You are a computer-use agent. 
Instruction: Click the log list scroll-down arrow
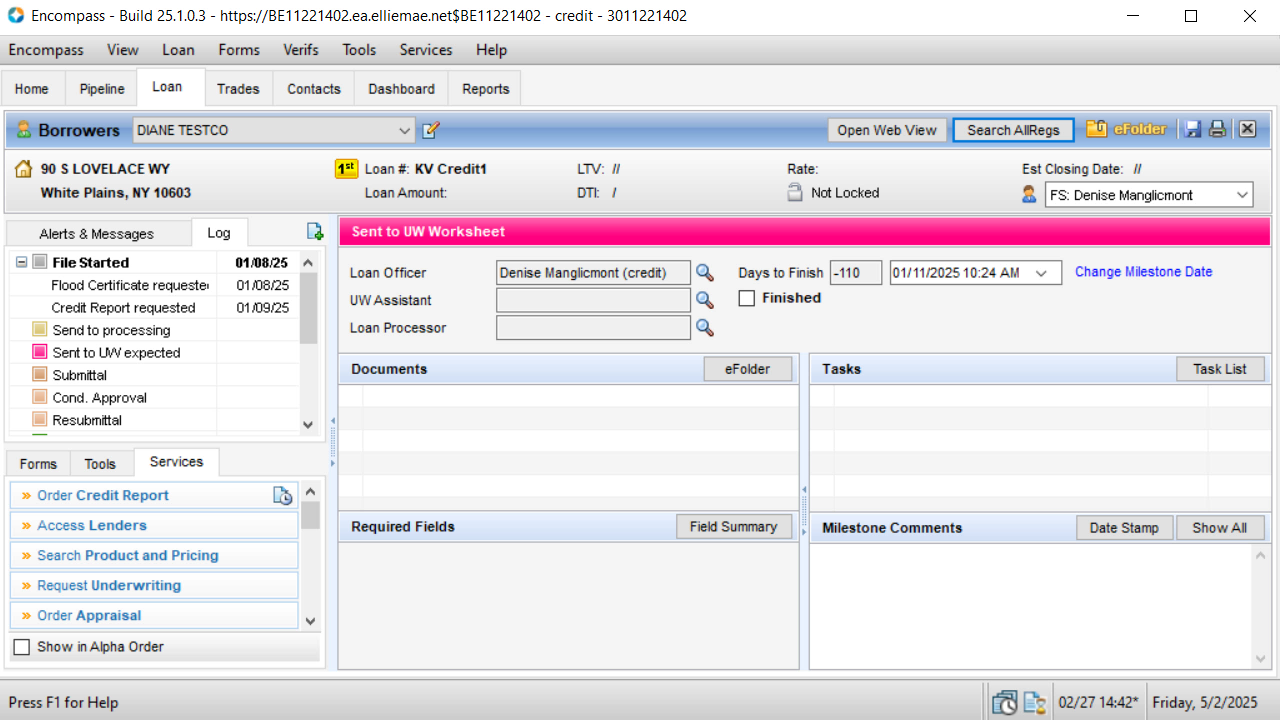click(x=308, y=424)
